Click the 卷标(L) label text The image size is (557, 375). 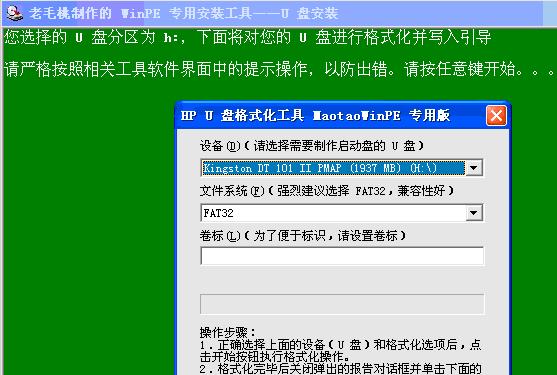click(220, 236)
